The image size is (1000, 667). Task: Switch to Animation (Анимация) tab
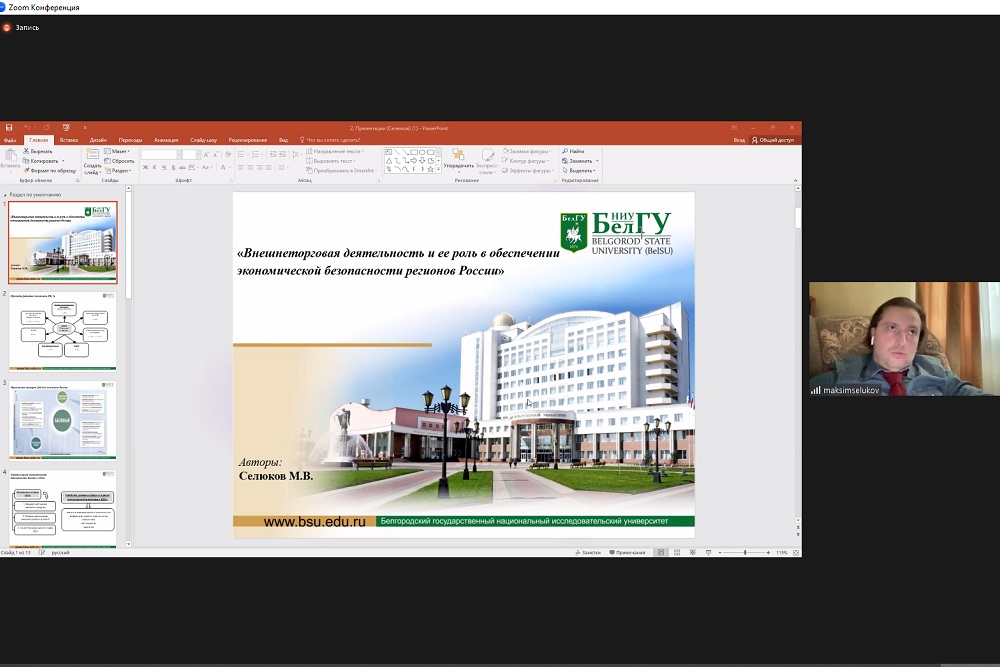166,140
